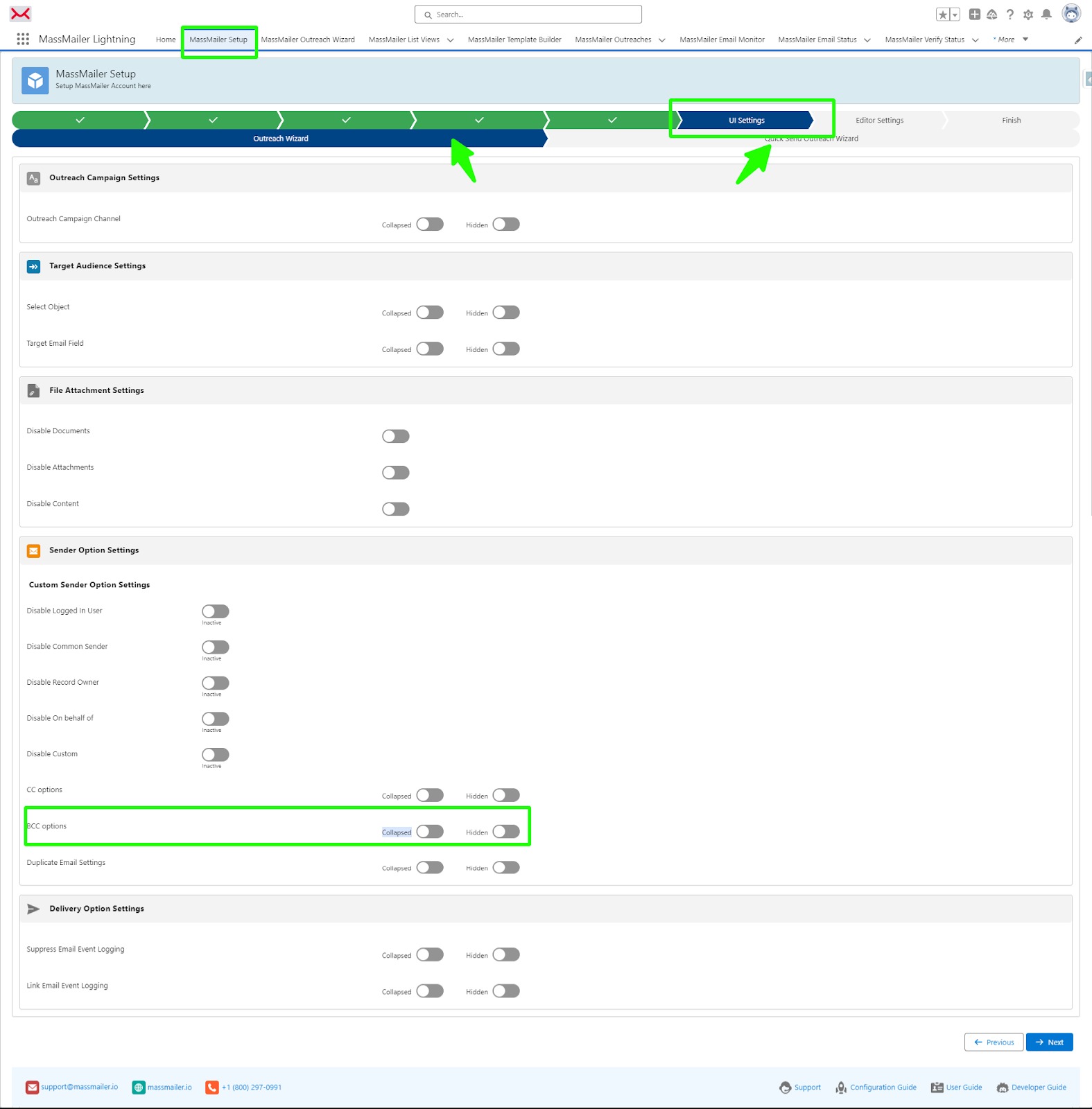Image resolution: width=1092 pixels, height=1109 pixels.
Task: Click the Outreach Campaign Settings icon
Action: click(x=33, y=178)
